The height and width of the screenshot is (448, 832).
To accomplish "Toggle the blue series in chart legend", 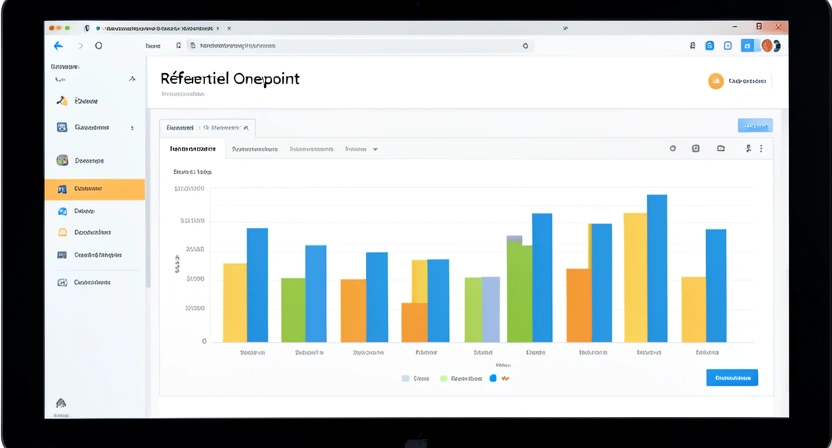I will point(493,379).
